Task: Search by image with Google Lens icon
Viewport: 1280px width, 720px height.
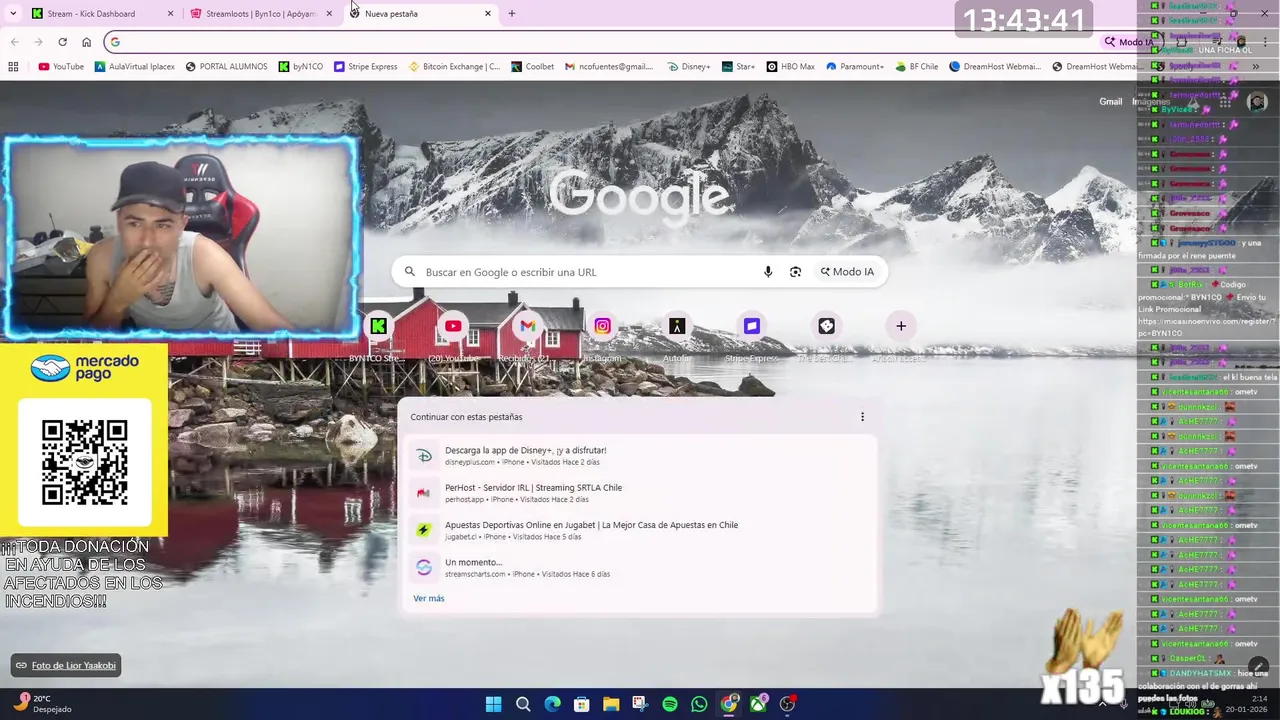Action: 795,272
